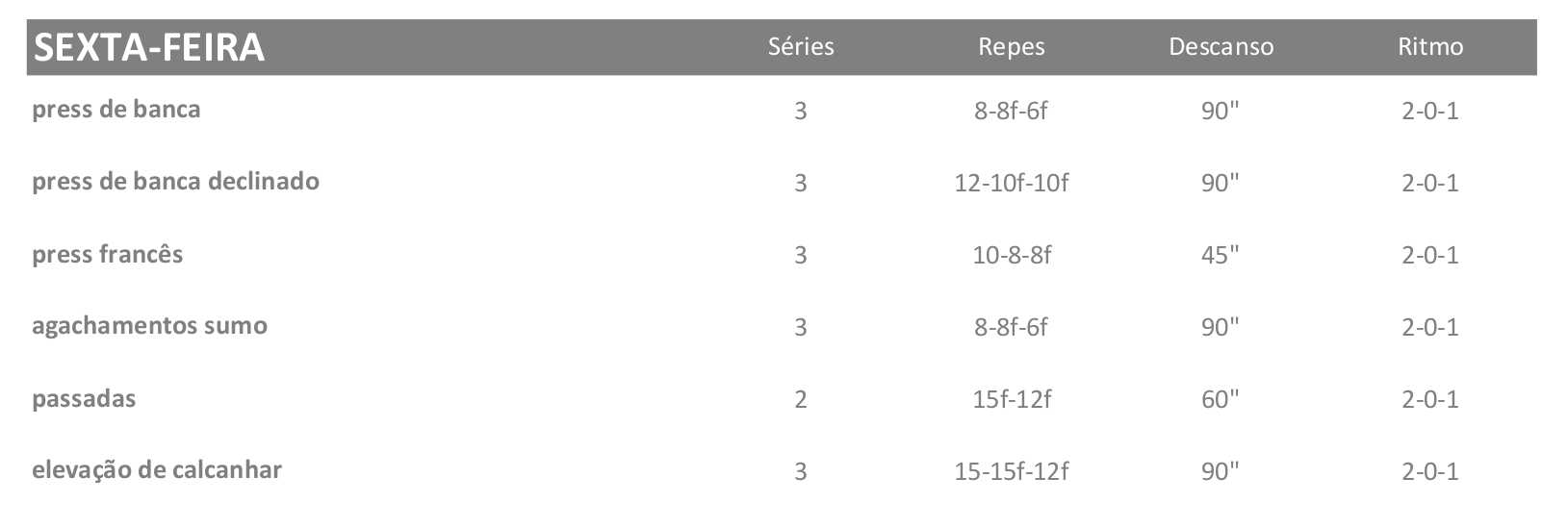Image resolution: width=1568 pixels, height=528 pixels.
Task: Click the 15-15f-12f repes value
Action: tap(1011, 471)
